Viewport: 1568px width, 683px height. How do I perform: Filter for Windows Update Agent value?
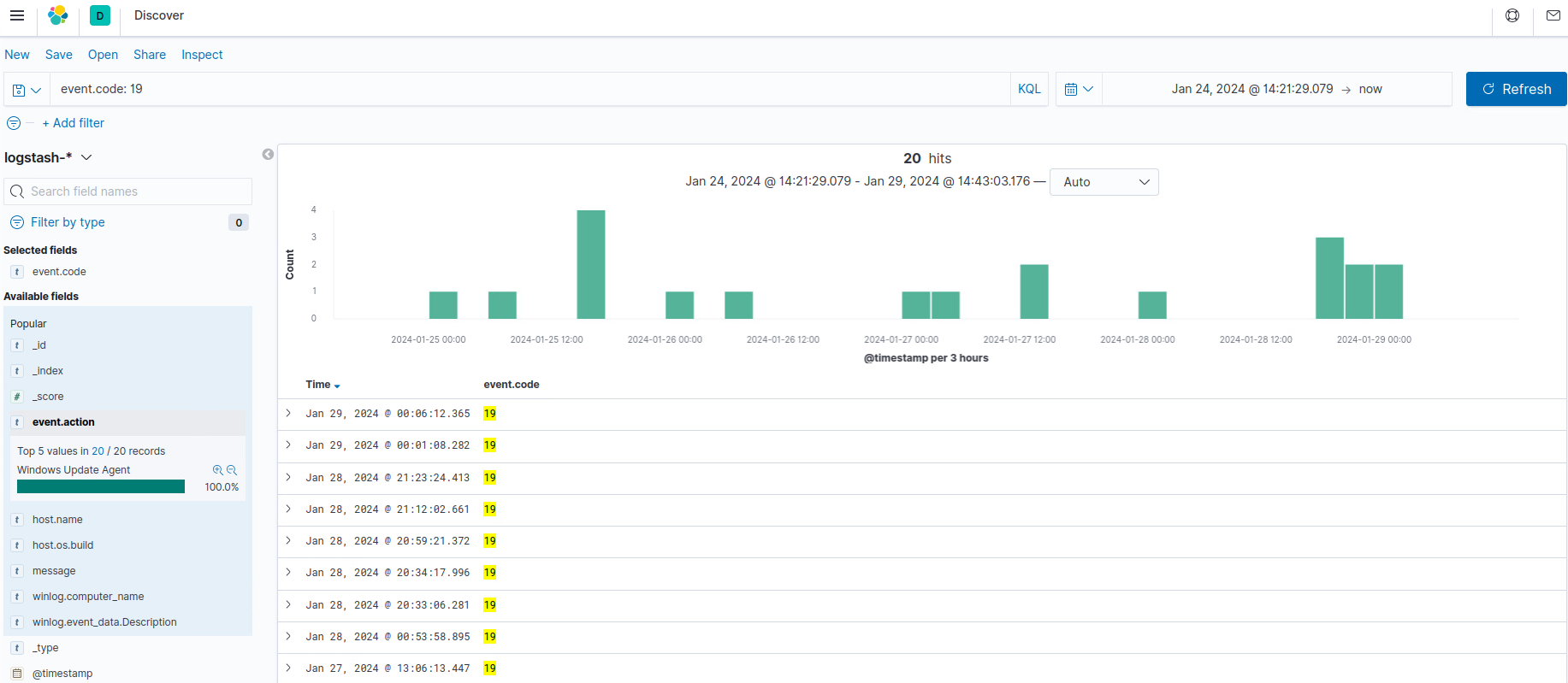click(x=217, y=470)
